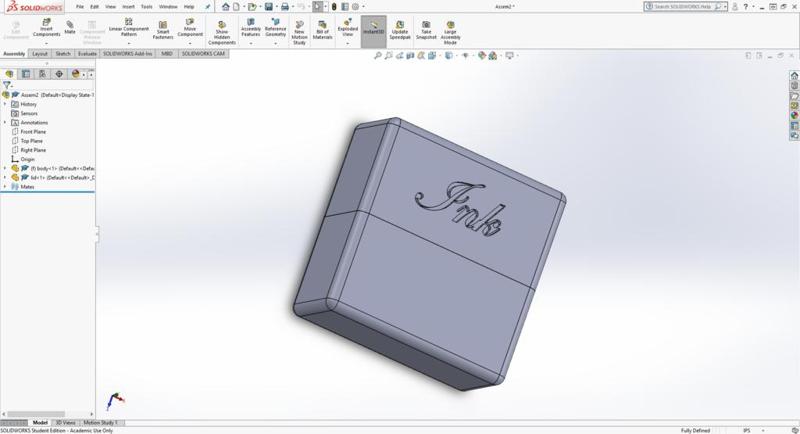Expand the lid<1> component node
The height and width of the screenshot is (434, 800).
[5, 177]
